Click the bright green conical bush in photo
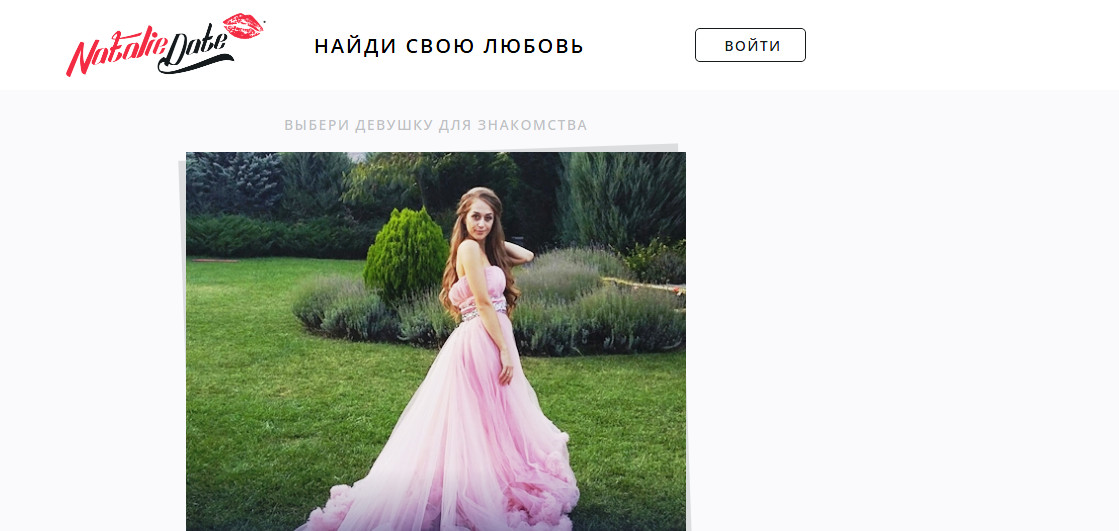The height and width of the screenshot is (531, 1119). tap(405, 253)
